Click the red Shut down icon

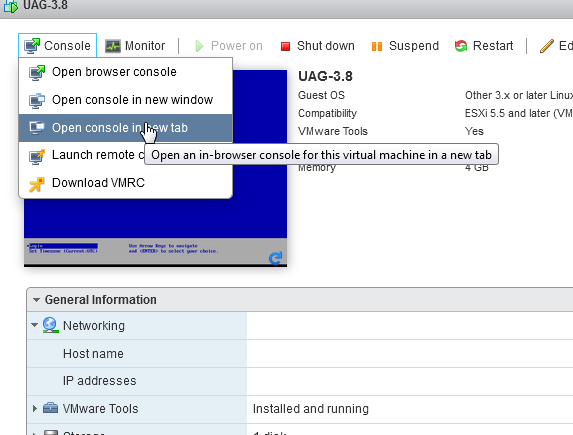tap(285, 46)
